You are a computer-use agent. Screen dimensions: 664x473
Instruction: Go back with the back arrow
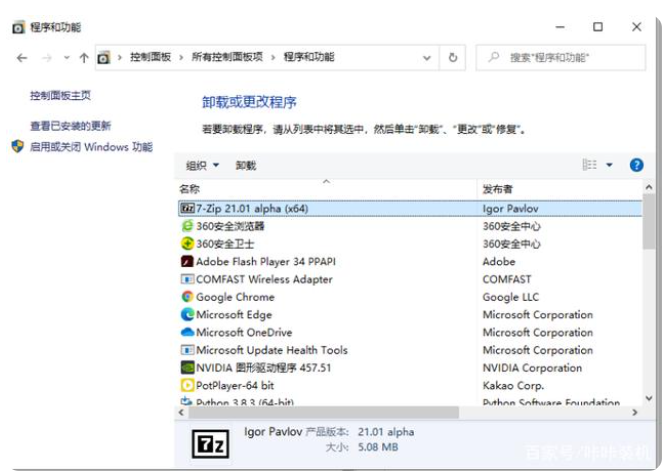tap(22, 58)
